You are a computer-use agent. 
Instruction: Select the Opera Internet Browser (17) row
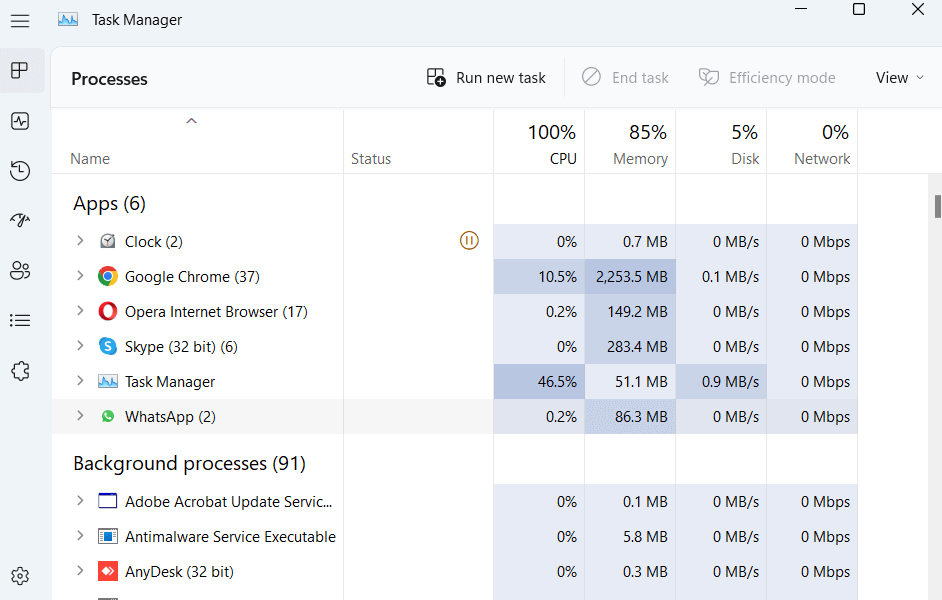pos(455,312)
